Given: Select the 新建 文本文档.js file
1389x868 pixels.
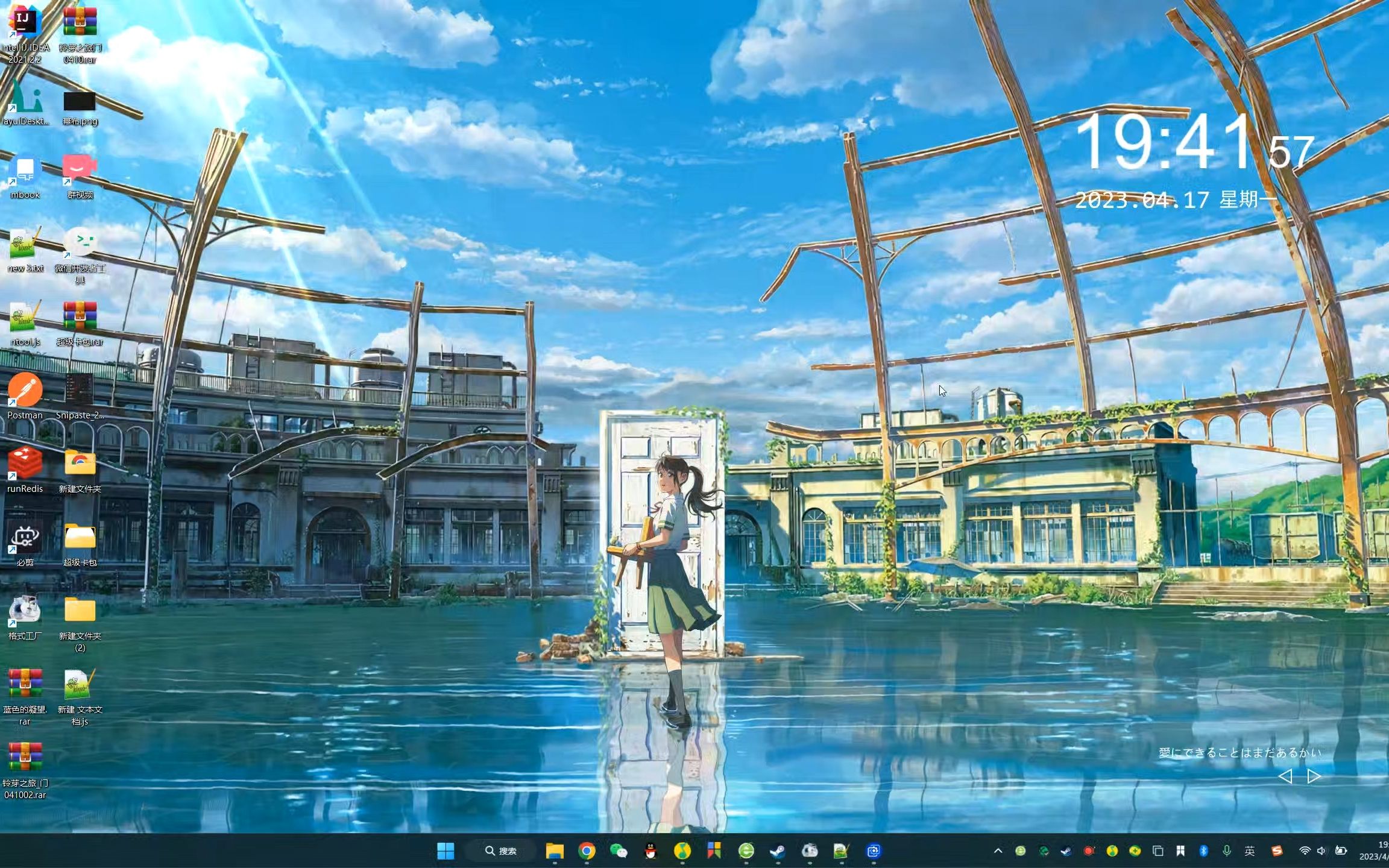Looking at the screenshot, I should 80,697.
